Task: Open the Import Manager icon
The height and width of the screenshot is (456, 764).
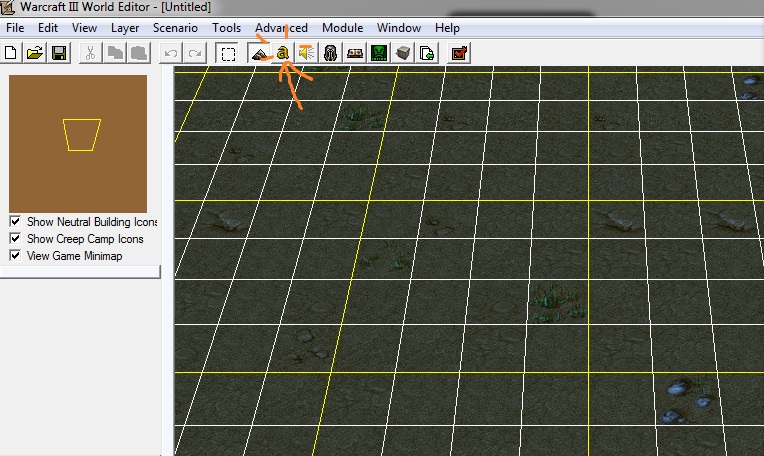Action: click(x=427, y=53)
